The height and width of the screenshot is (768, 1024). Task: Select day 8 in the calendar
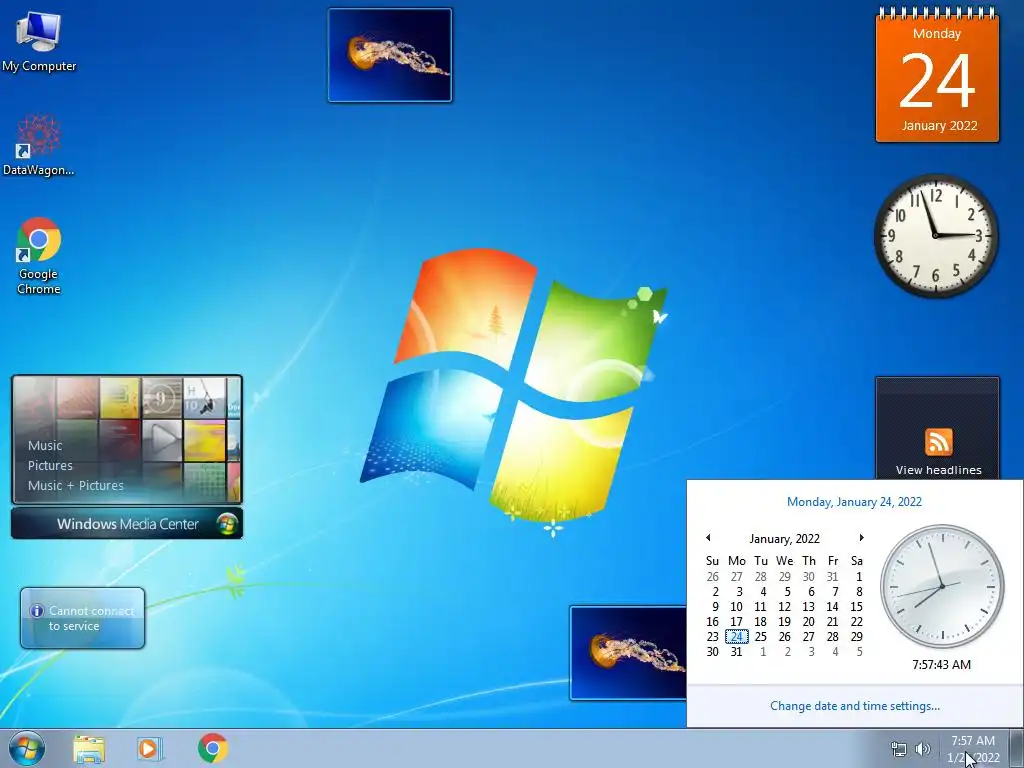[x=859, y=592]
